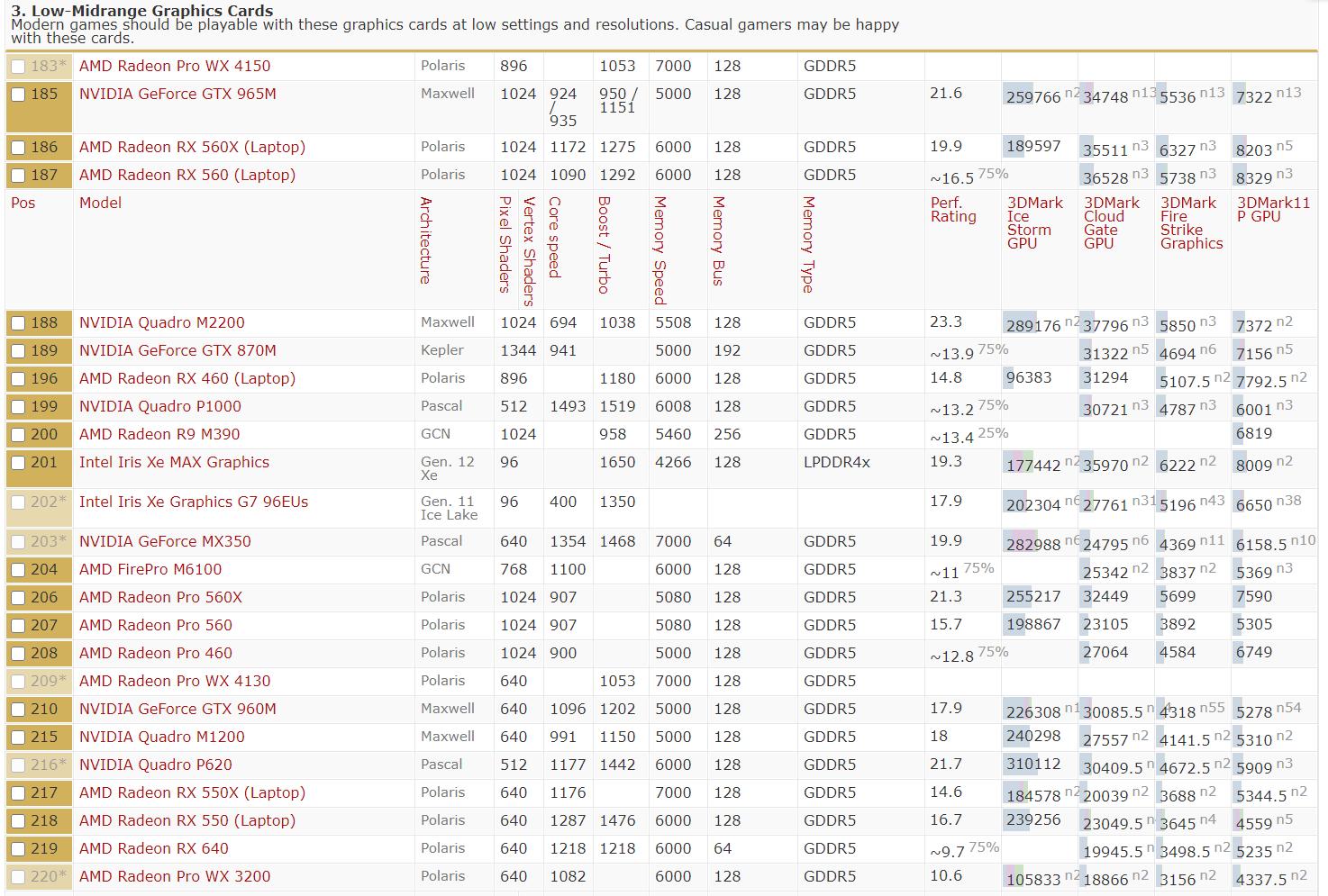Select the checkbox for position 186 row
The image size is (1328, 896).
[18, 148]
